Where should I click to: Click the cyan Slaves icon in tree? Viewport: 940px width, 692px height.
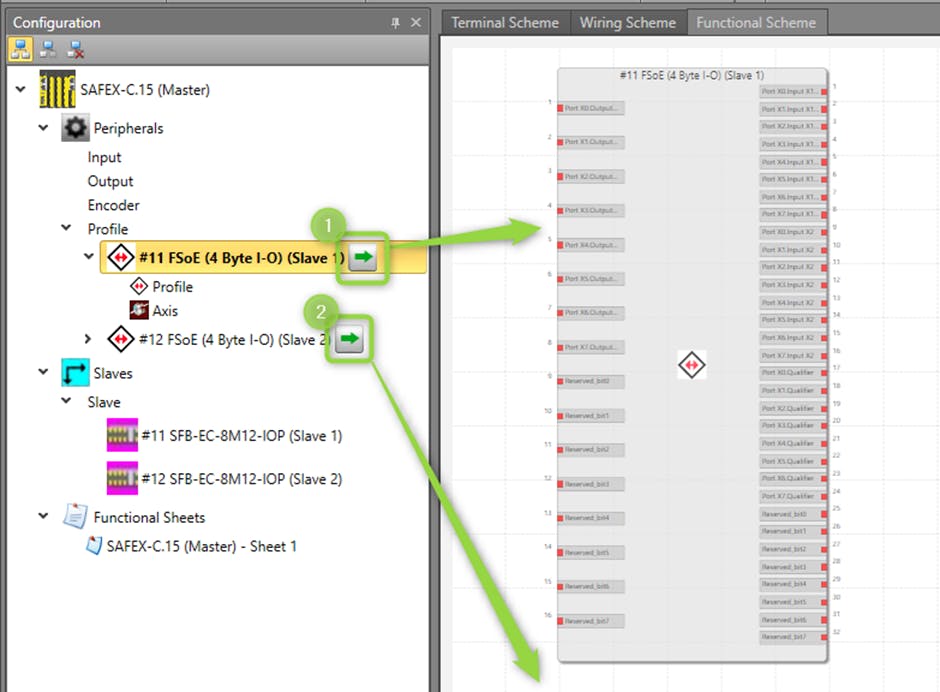pyautogui.click(x=75, y=373)
